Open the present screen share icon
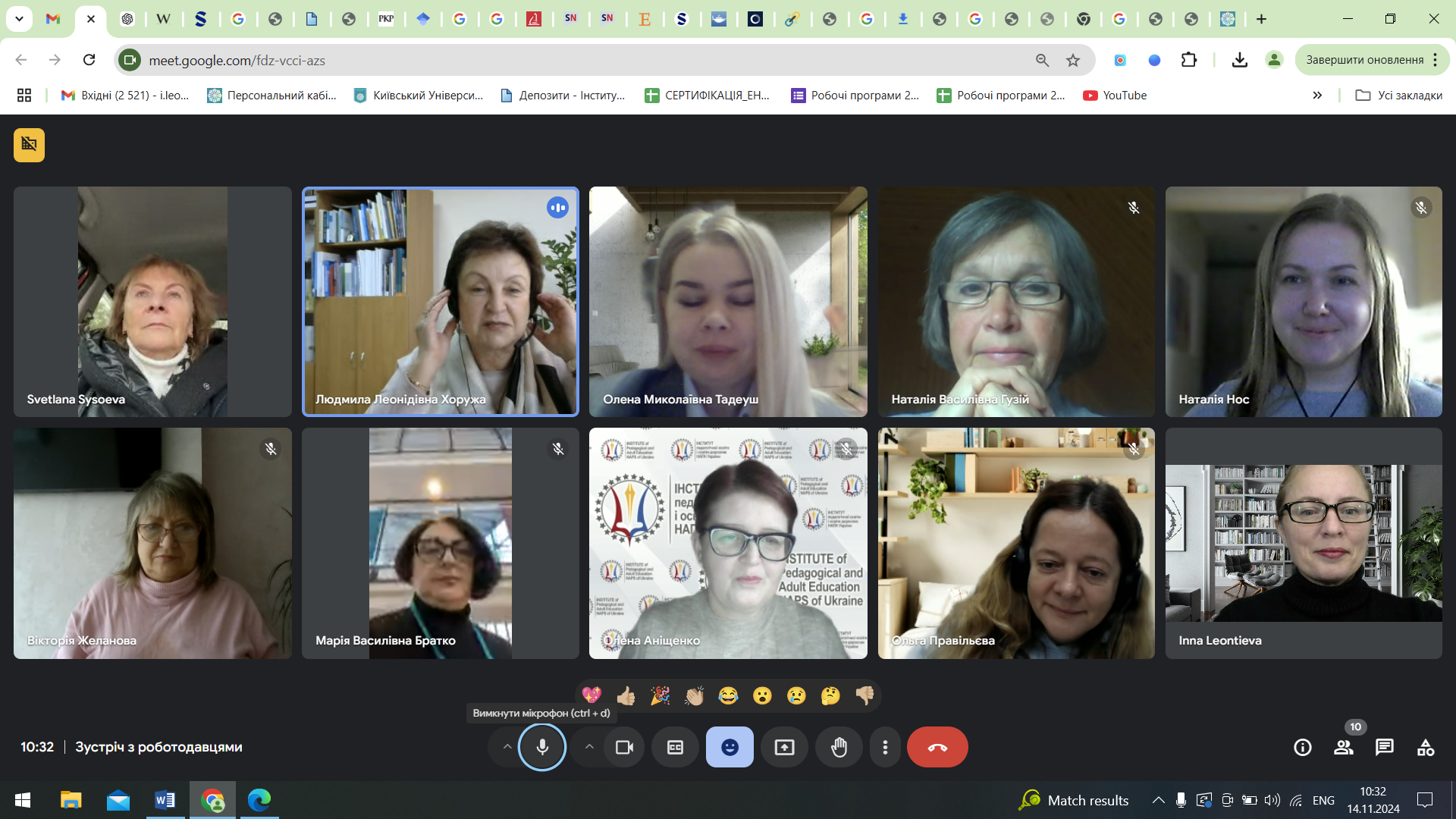 click(784, 747)
